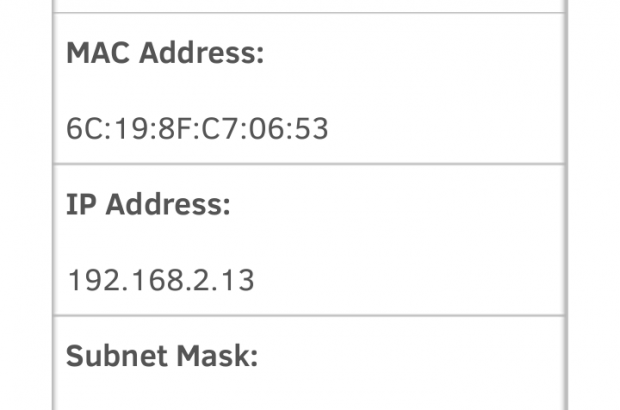Viewport: 620px width, 410px height.
Task: Click the divider line above MAC Address
Action: (x=310, y=13)
